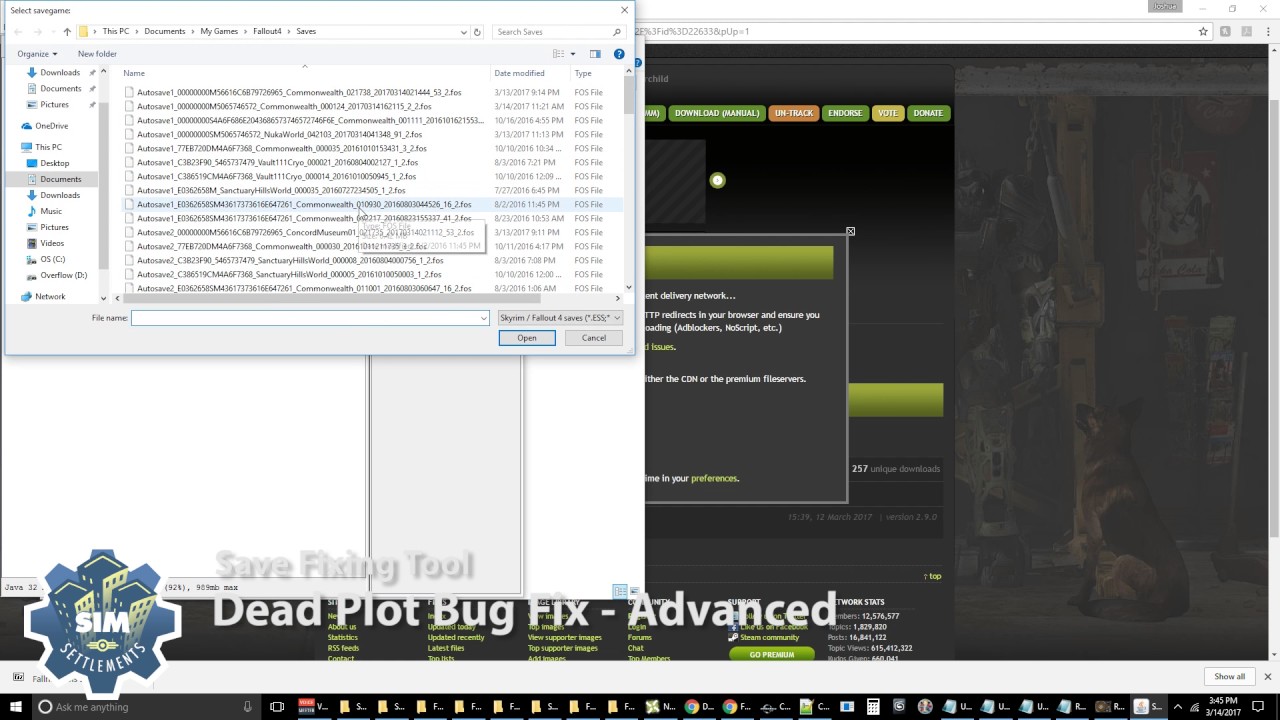Select Autosave1 SanctuaryHillsWorld_000035 save file
Viewport: 1280px width, 720px height.
(271, 190)
